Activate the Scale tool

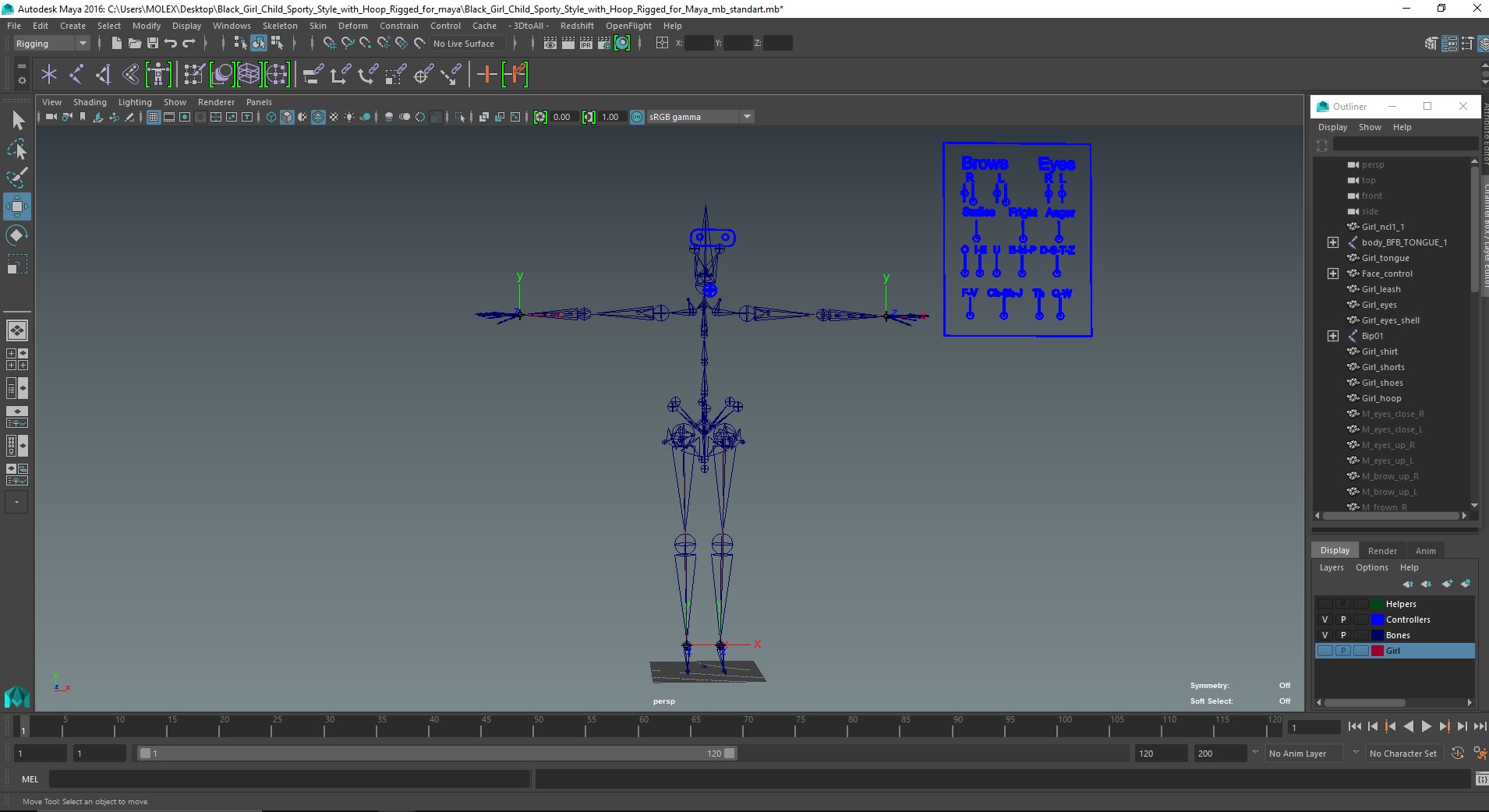pos(16,265)
